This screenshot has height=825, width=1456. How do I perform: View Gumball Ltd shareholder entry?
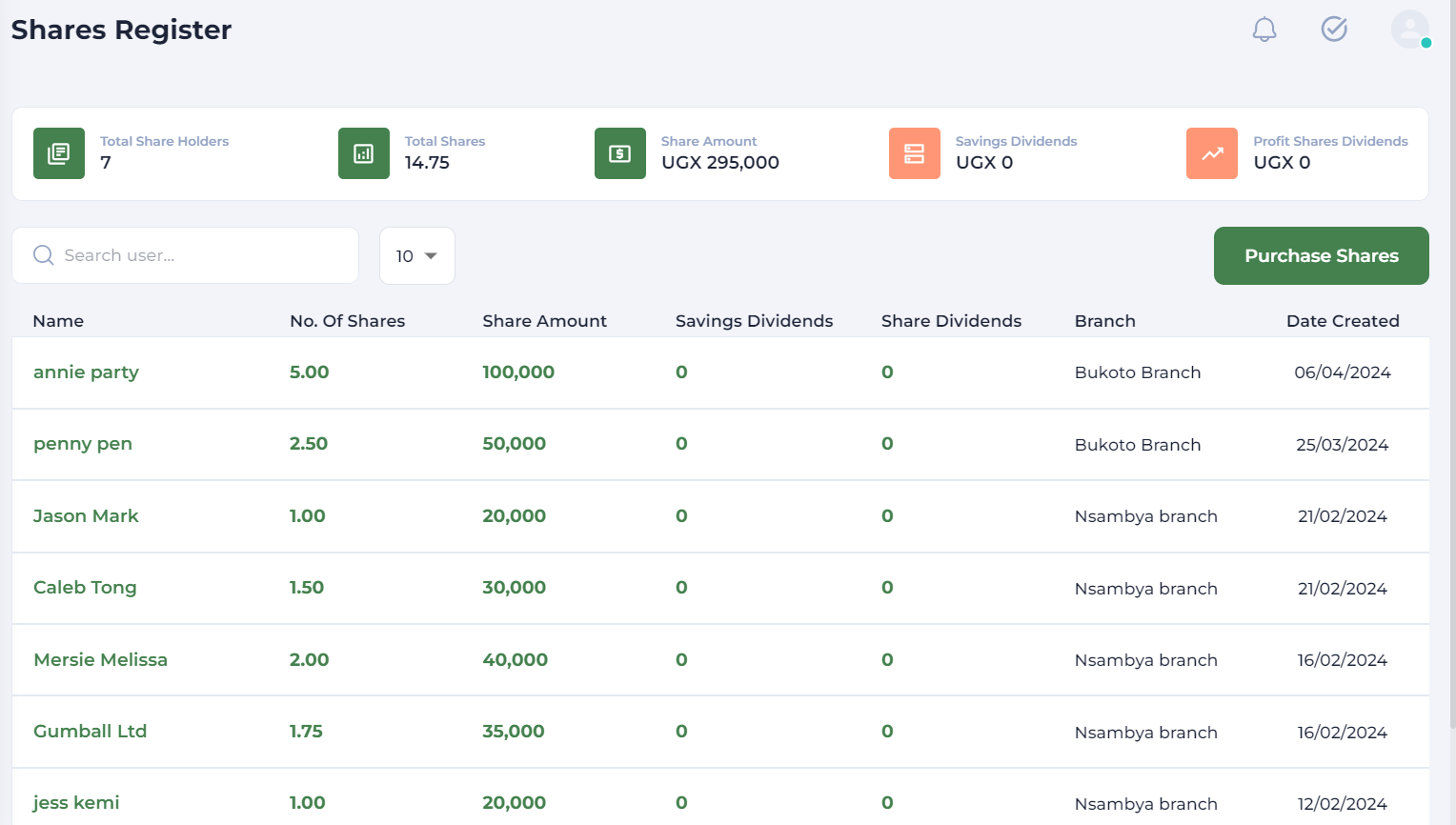[90, 732]
